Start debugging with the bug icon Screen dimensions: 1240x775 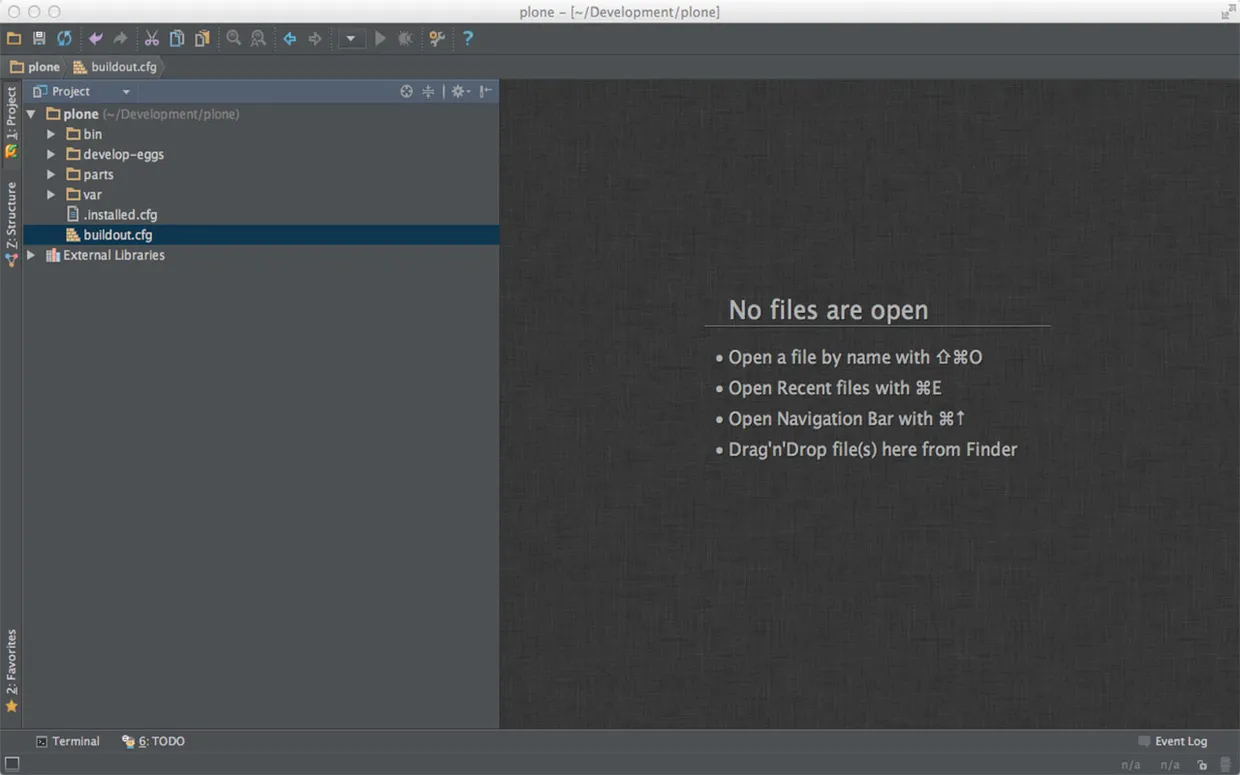pos(404,38)
